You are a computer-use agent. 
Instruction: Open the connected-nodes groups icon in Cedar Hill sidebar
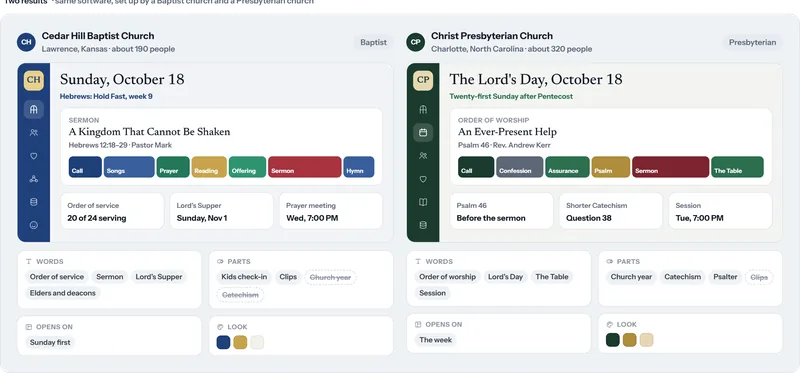tap(34, 179)
